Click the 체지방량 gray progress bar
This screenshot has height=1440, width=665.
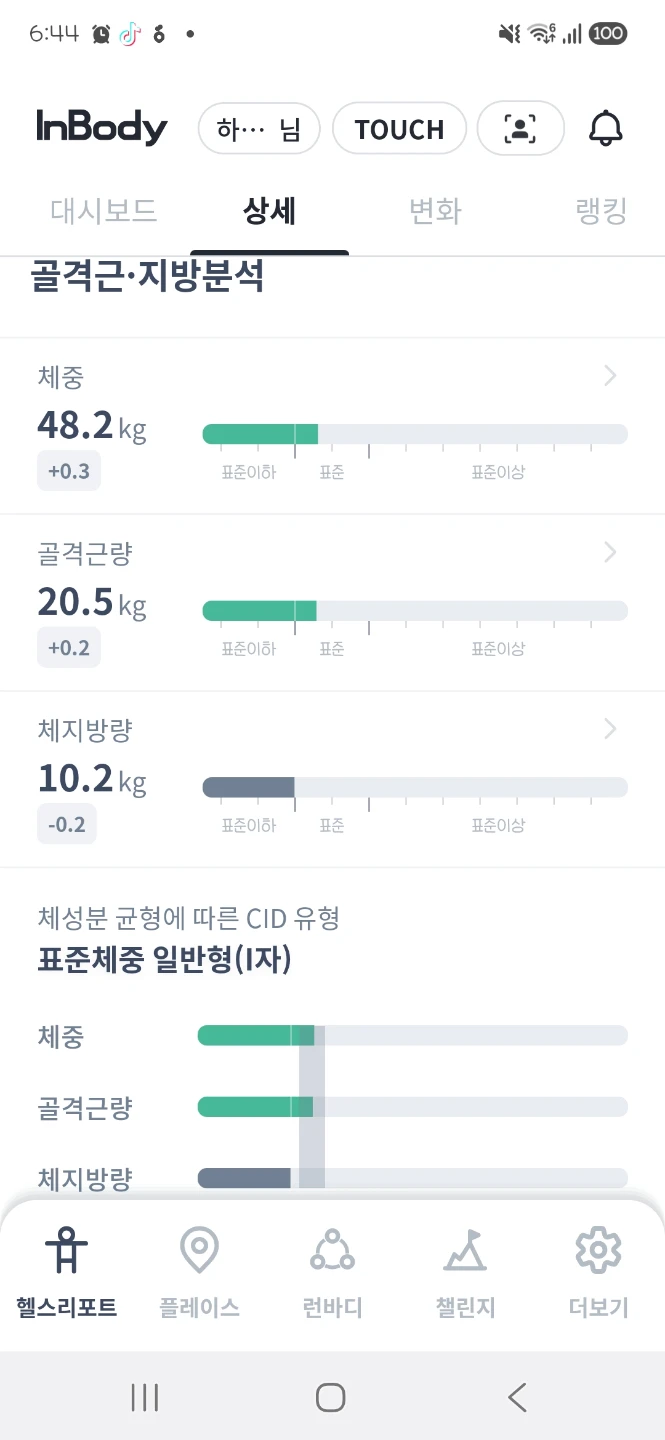415,787
